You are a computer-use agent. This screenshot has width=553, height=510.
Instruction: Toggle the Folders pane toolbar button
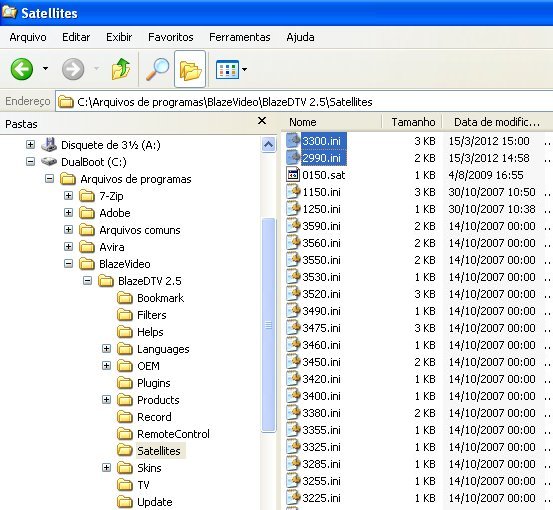[x=190, y=69]
